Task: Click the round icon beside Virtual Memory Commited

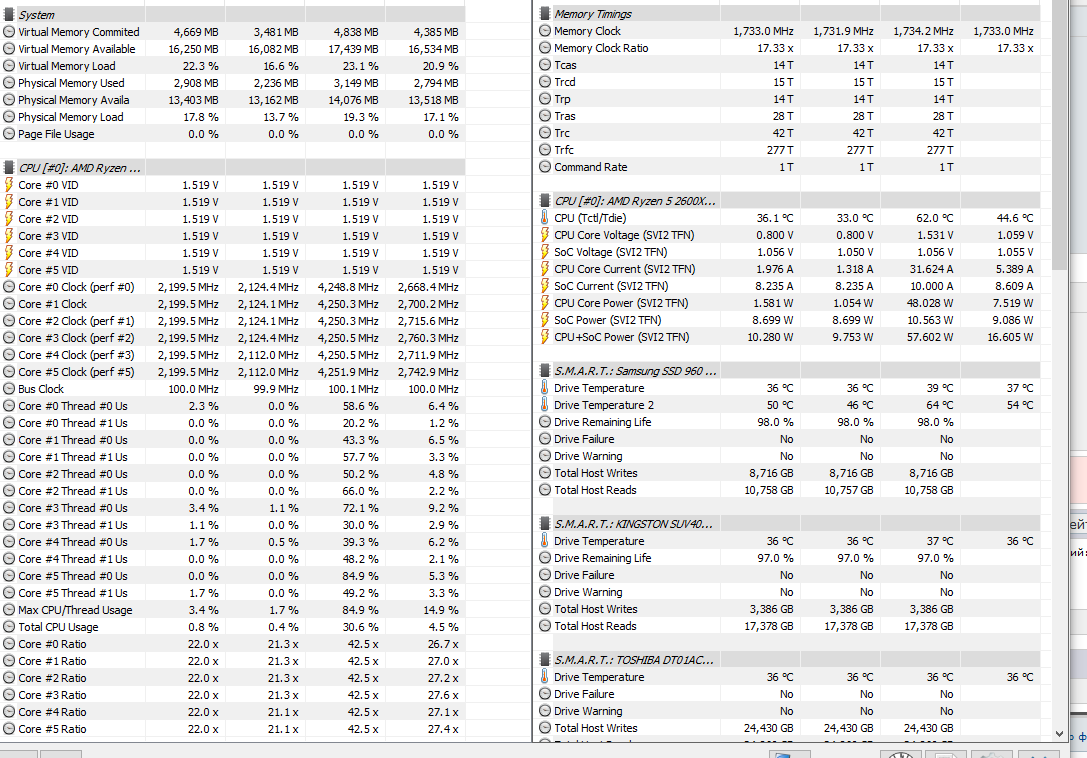Action: point(9,32)
